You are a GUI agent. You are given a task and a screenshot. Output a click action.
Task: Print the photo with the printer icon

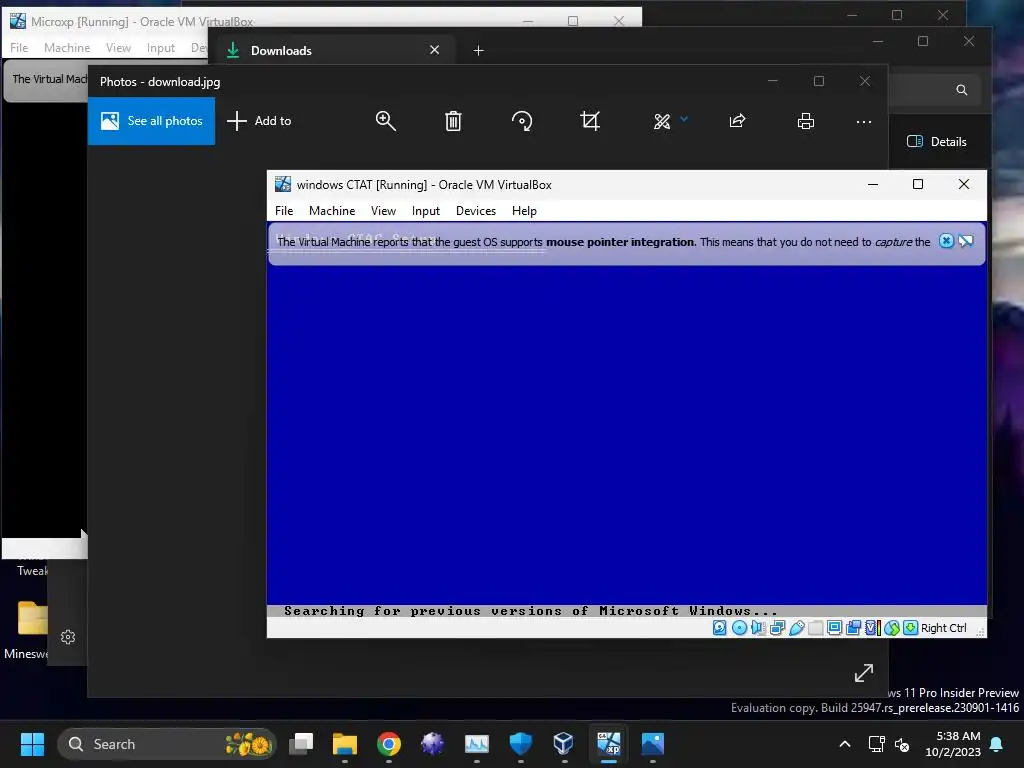806,121
